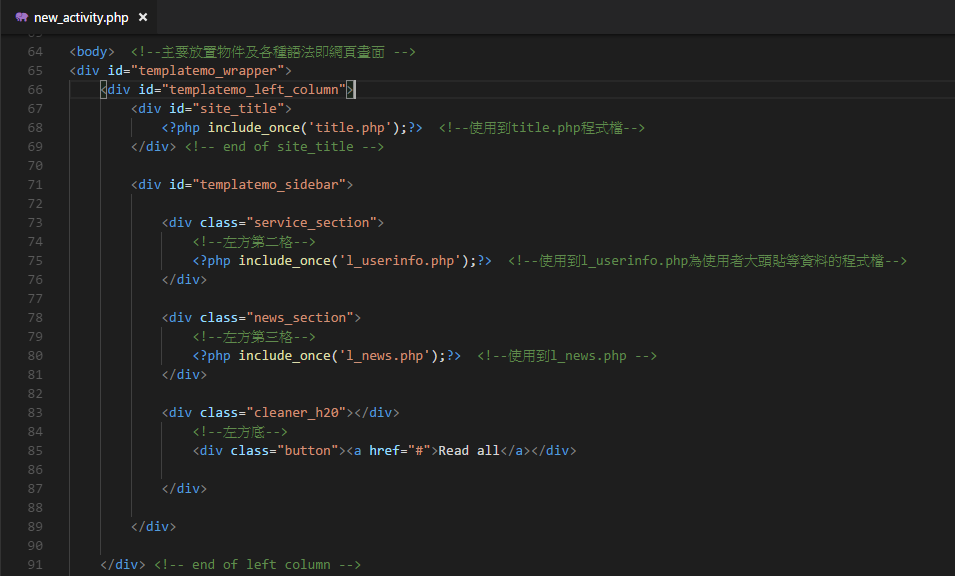The height and width of the screenshot is (576, 955).
Task: Click the comment '左方第三格'
Action: pyautogui.click(x=254, y=337)
